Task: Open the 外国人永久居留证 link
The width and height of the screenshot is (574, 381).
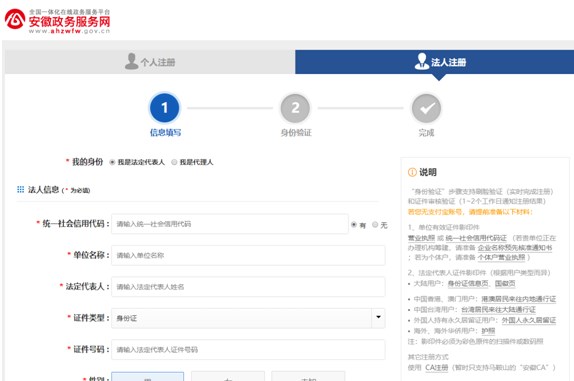Action: coord(529,320)
